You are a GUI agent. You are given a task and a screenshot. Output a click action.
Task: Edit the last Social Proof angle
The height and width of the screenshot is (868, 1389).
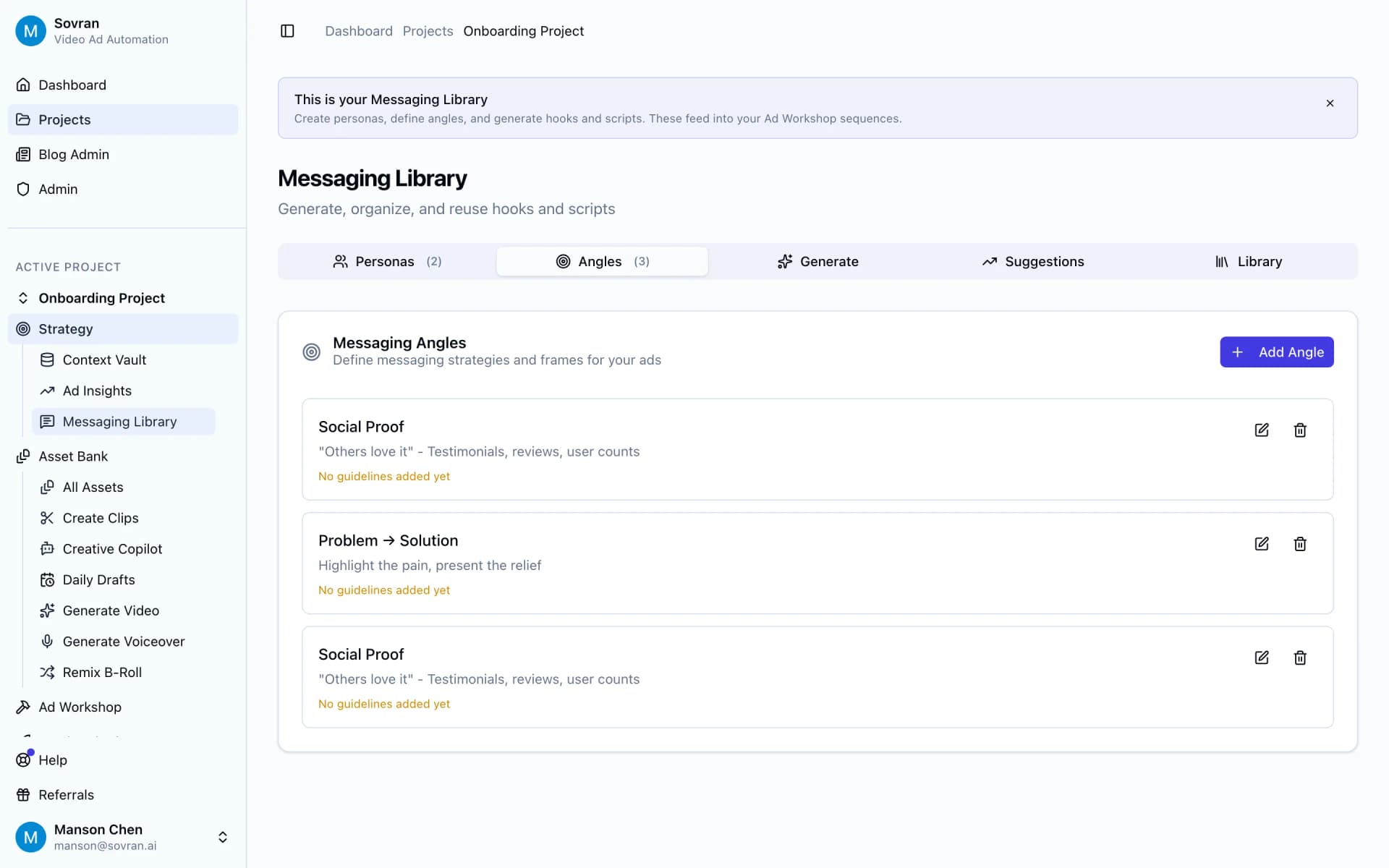coord(1262,658)
